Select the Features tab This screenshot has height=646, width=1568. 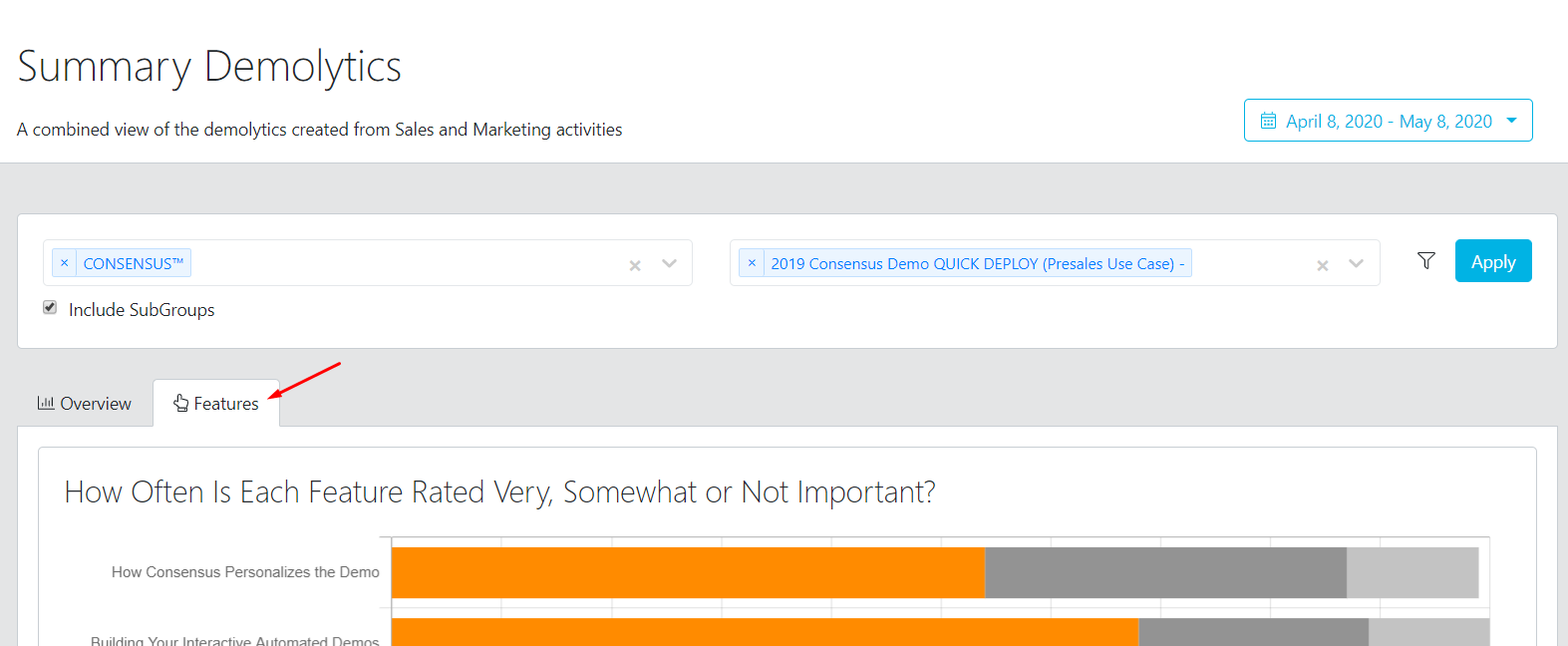coord(216,403)
